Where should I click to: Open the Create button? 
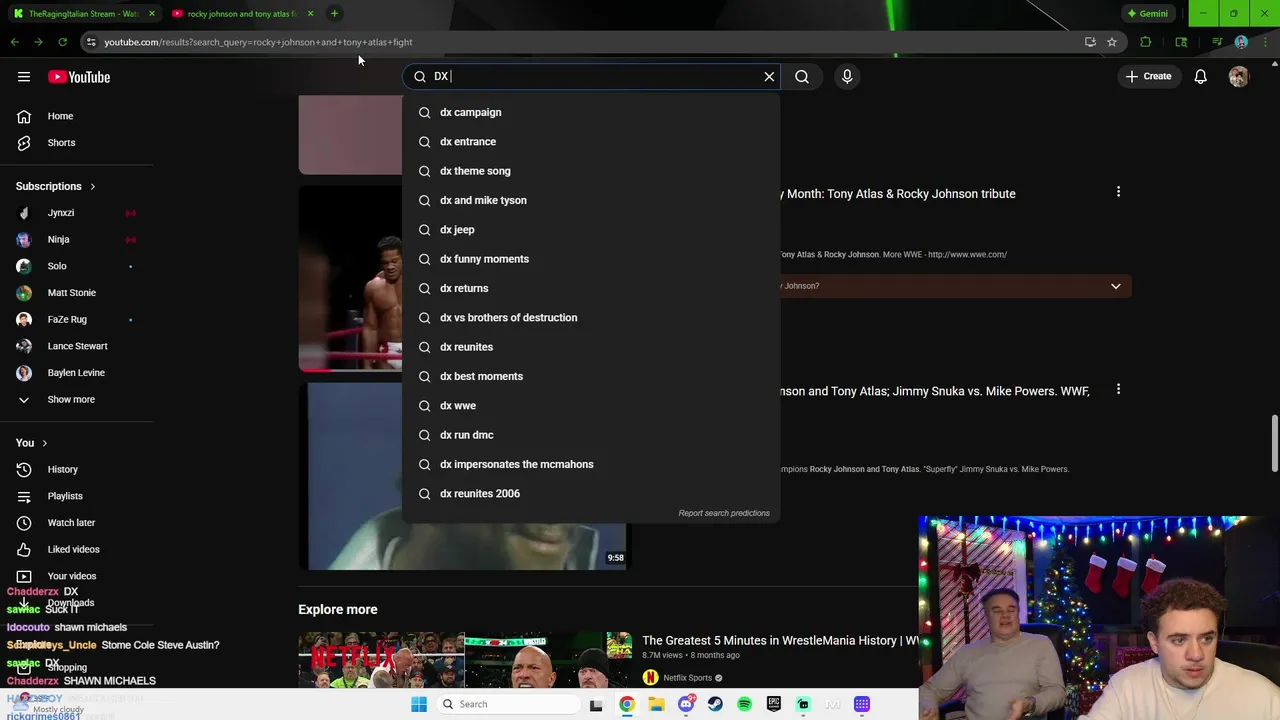[x=1148, y=76]
